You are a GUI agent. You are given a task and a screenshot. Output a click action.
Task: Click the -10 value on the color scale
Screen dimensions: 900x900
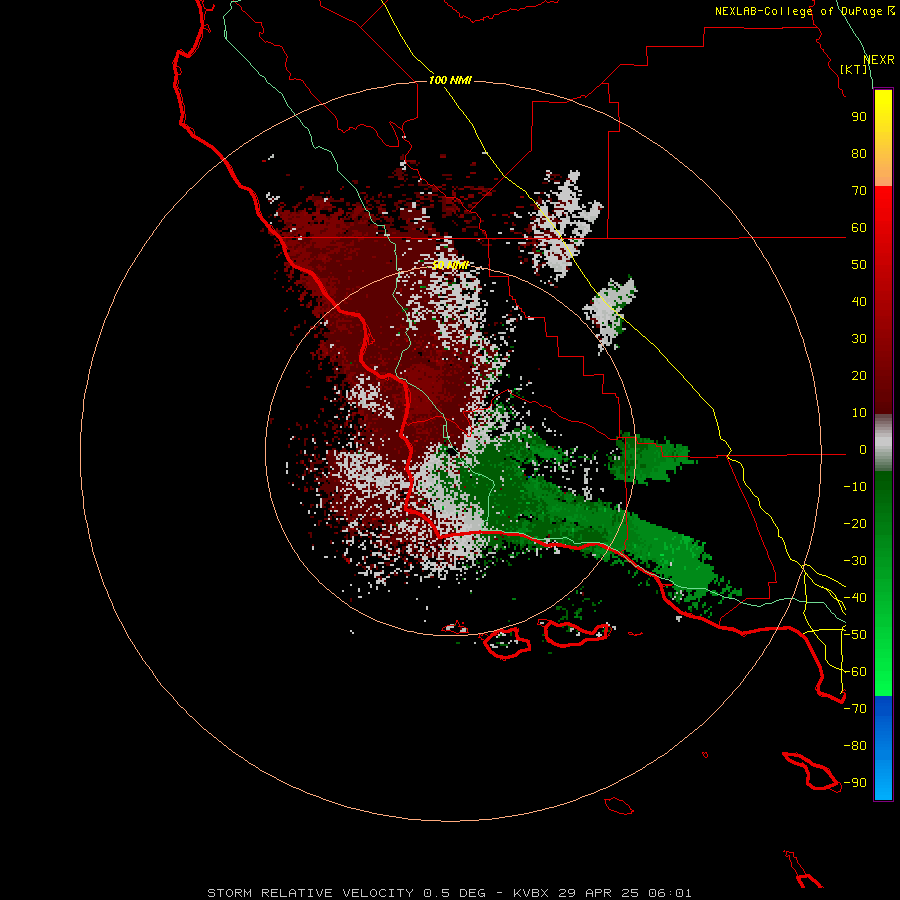coord(855,487)
